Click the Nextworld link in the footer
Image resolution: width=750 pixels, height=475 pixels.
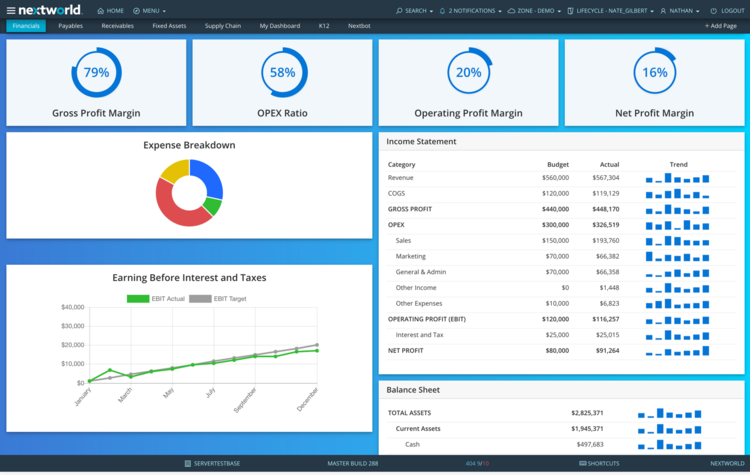[x=726, y=464]
